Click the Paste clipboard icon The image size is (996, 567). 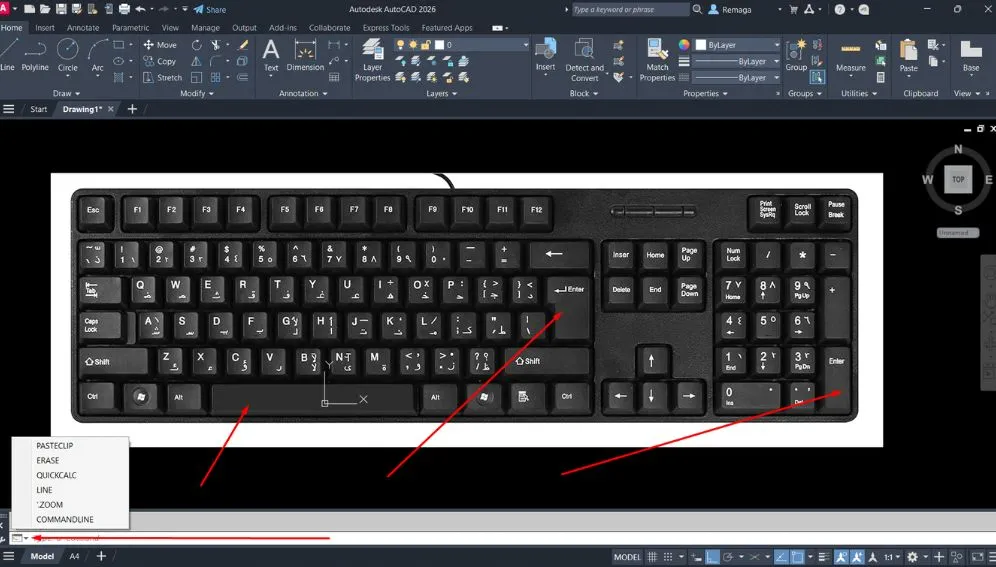[x=908, y=55]
